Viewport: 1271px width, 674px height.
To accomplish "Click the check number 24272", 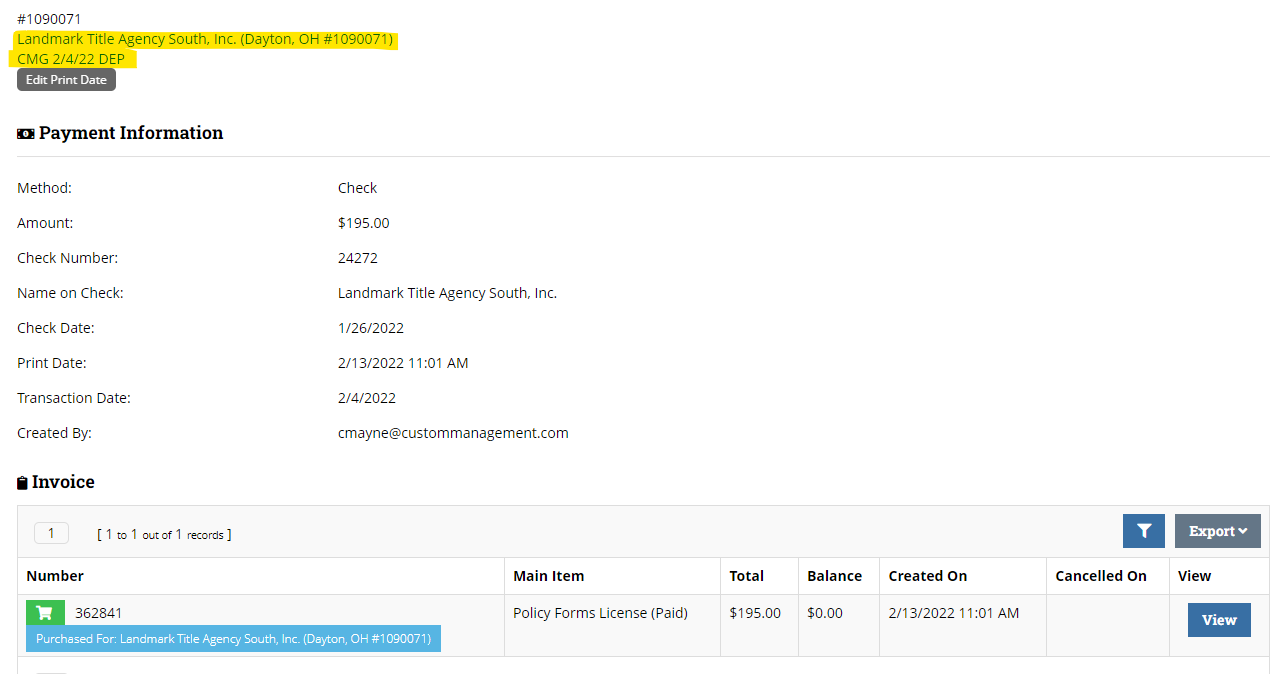I will coord(358,258).
